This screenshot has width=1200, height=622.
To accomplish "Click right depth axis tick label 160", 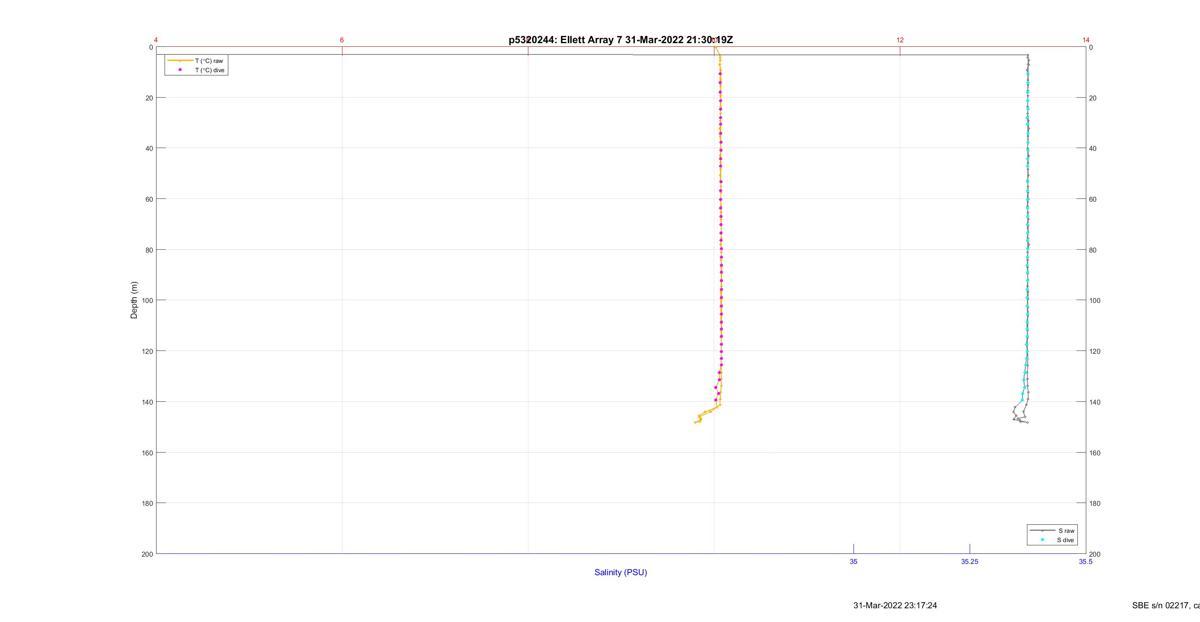I will [1096, 453].
